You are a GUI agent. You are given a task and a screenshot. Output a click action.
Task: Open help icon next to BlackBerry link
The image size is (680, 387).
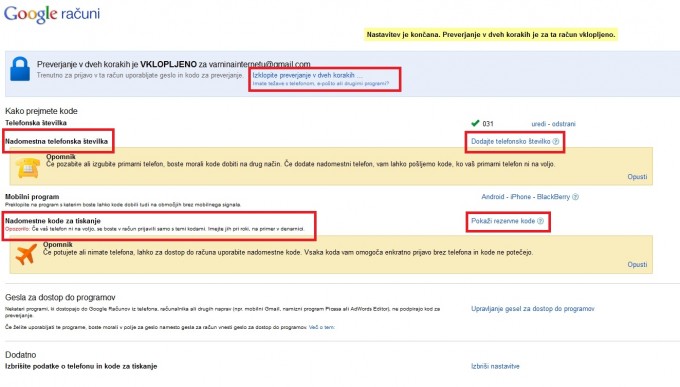pos(575,197)
